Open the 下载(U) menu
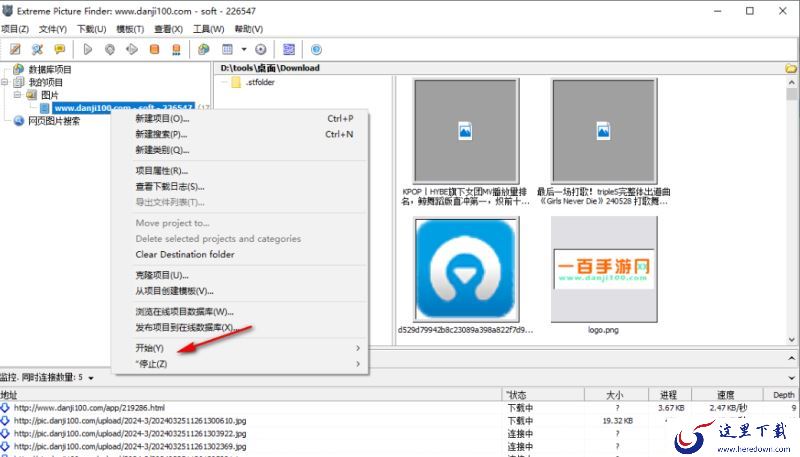 tap(92, 29)
